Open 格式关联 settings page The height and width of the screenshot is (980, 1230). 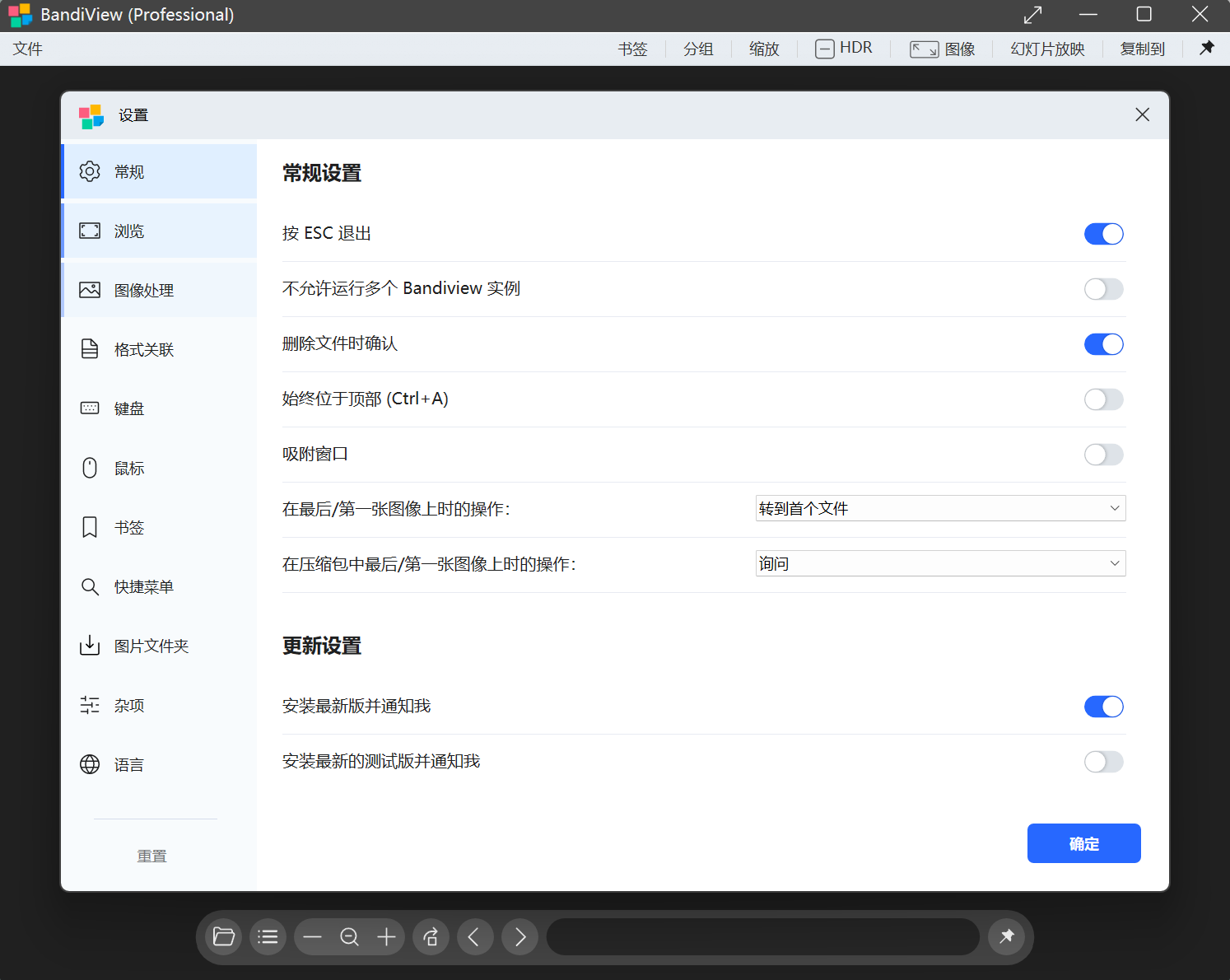click(x=89, y=348)
